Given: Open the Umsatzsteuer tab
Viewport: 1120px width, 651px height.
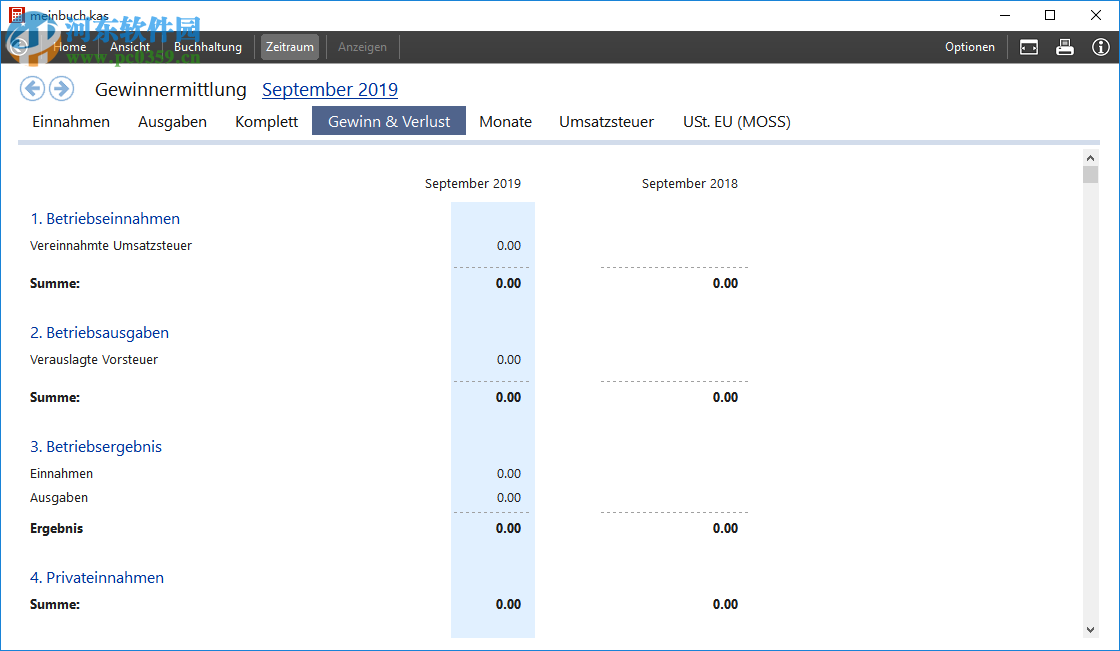Looking at the screenshot, I should [606, 121].
